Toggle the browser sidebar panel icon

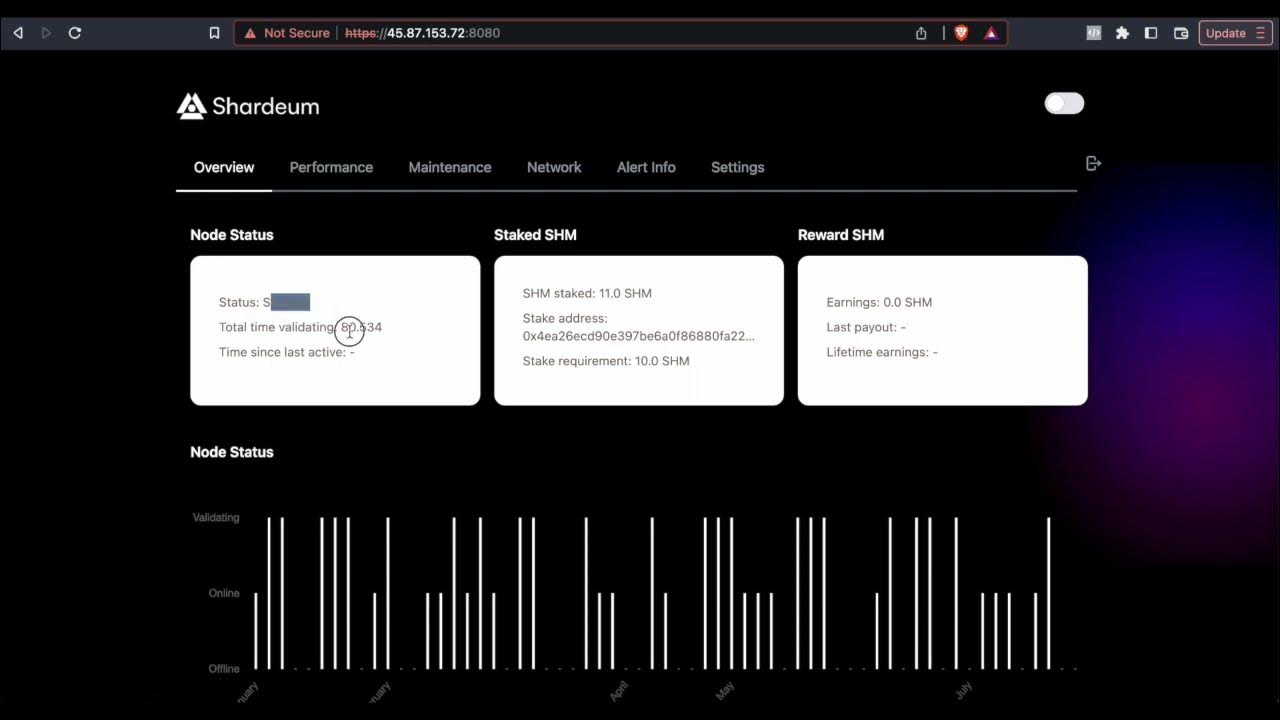click(x=1151, y=33)
